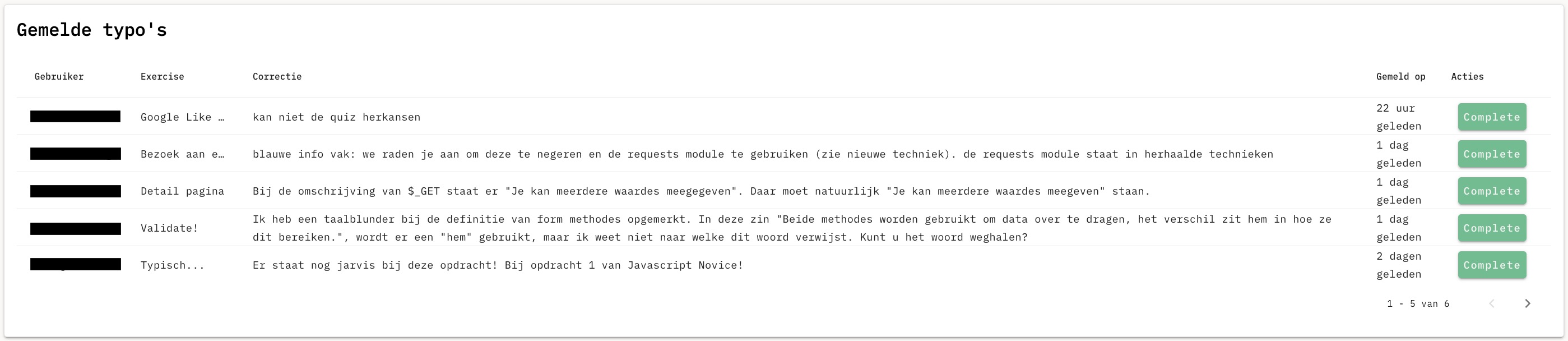Viewport: 1568px width, 341px height.
Task: Go to next page of reported typos
Action: click(1527, 303)
